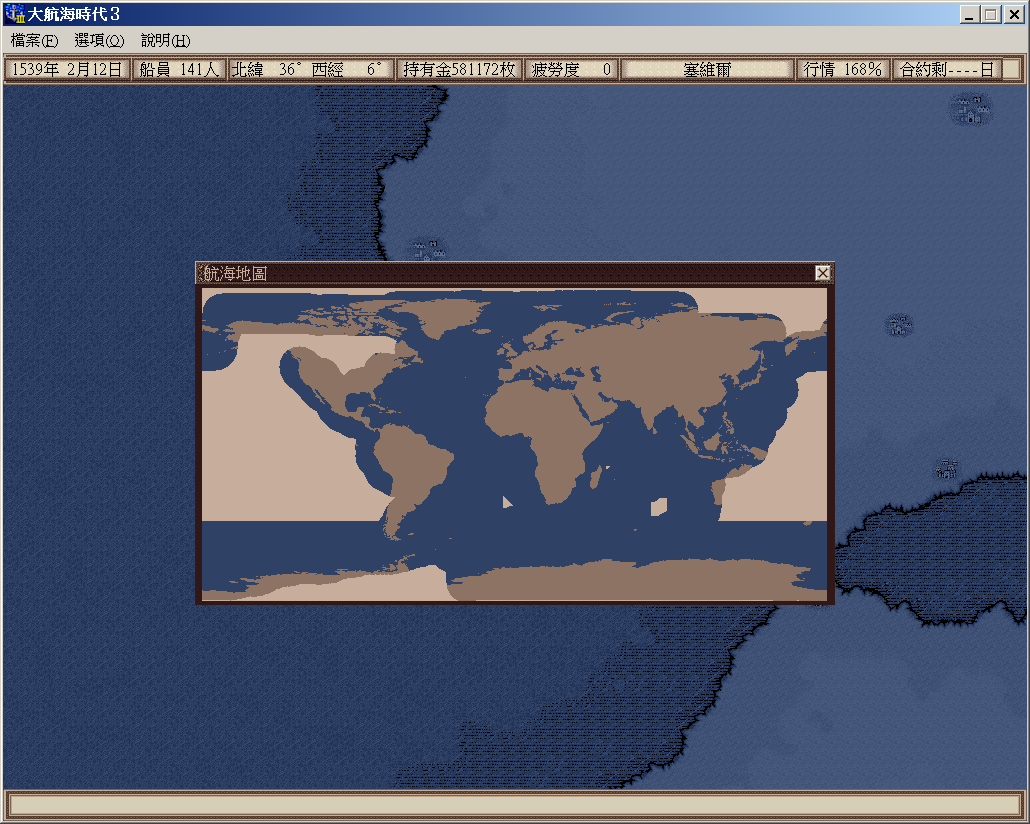The width and height of the screenshot is (1030, 824).
Task: Close the 航海地圖 nautical map window
Action: (x=822, y=273)
